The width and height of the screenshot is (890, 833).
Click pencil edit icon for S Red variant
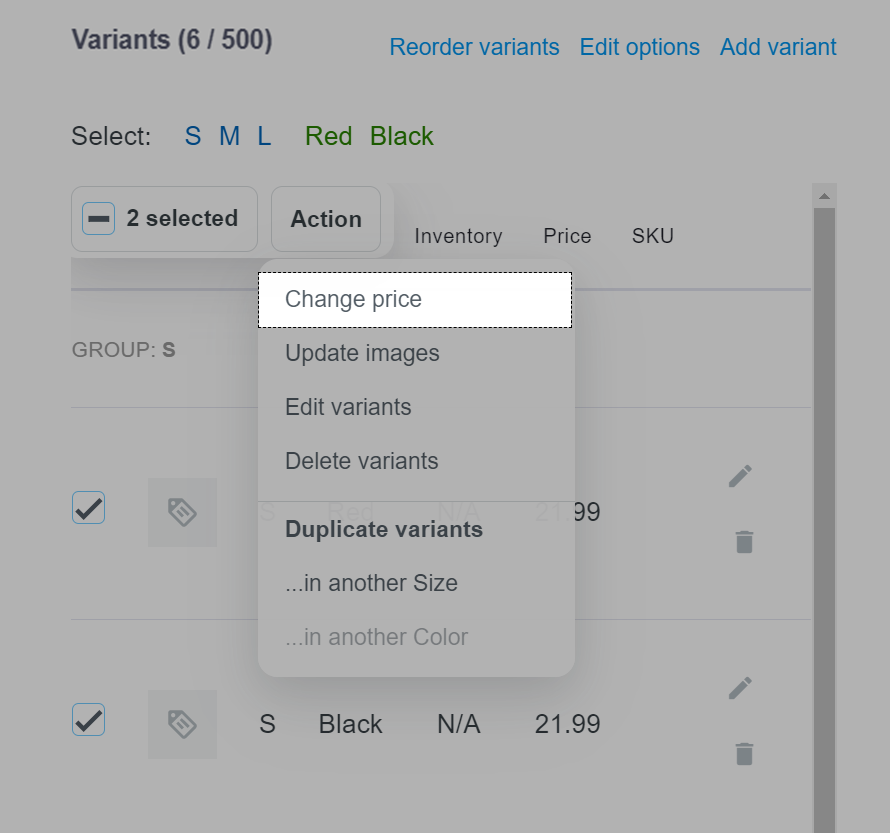[740, 476]
